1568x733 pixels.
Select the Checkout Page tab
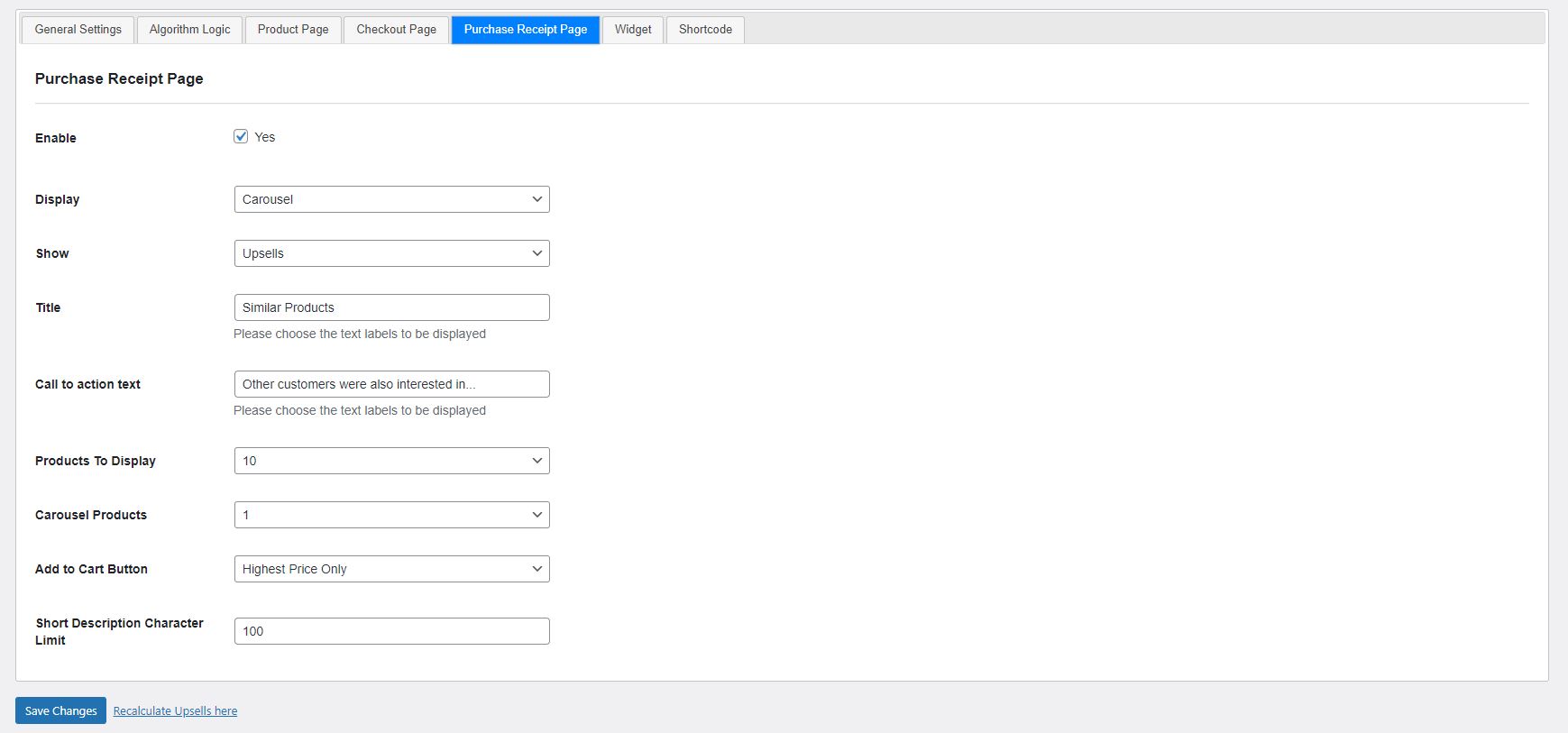(x=396, y=30)
